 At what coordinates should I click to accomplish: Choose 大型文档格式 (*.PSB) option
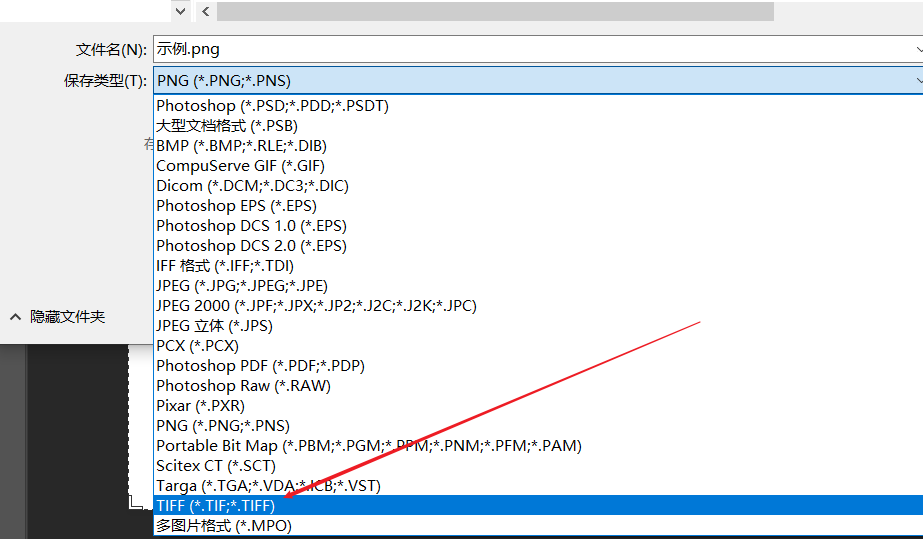pos(538,126)
